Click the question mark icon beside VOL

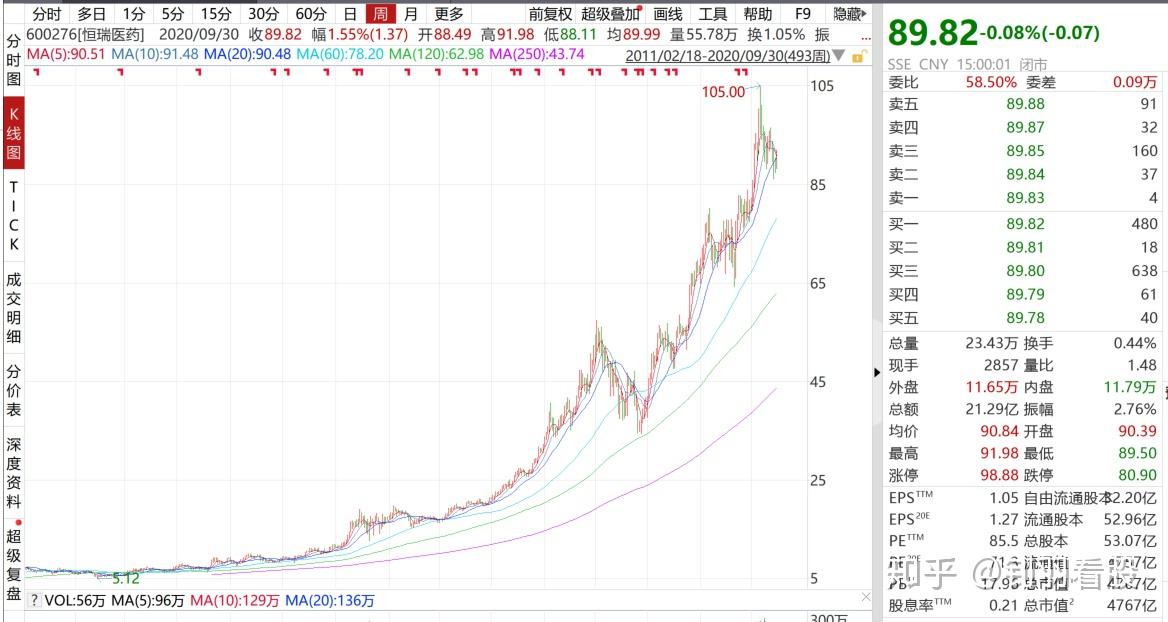click(33, 601)
